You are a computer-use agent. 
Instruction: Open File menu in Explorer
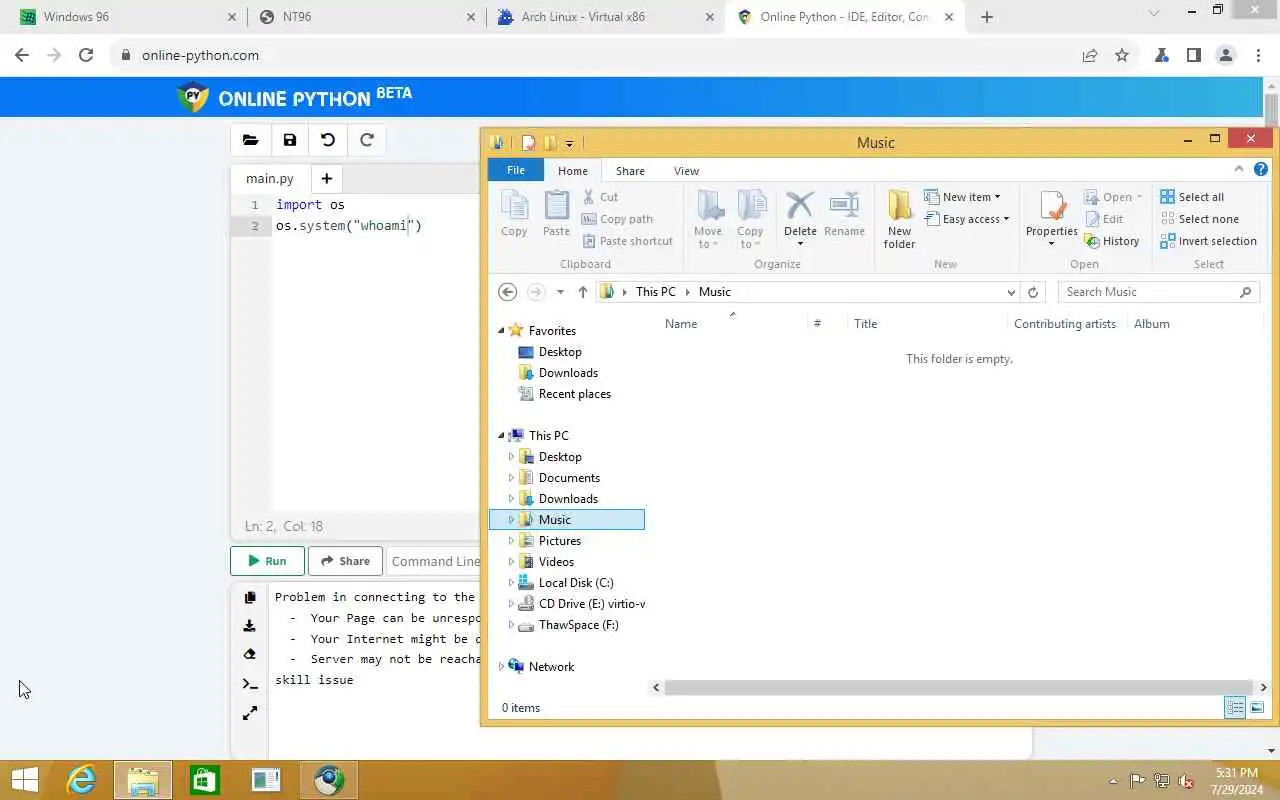click(x=516, y=170)
